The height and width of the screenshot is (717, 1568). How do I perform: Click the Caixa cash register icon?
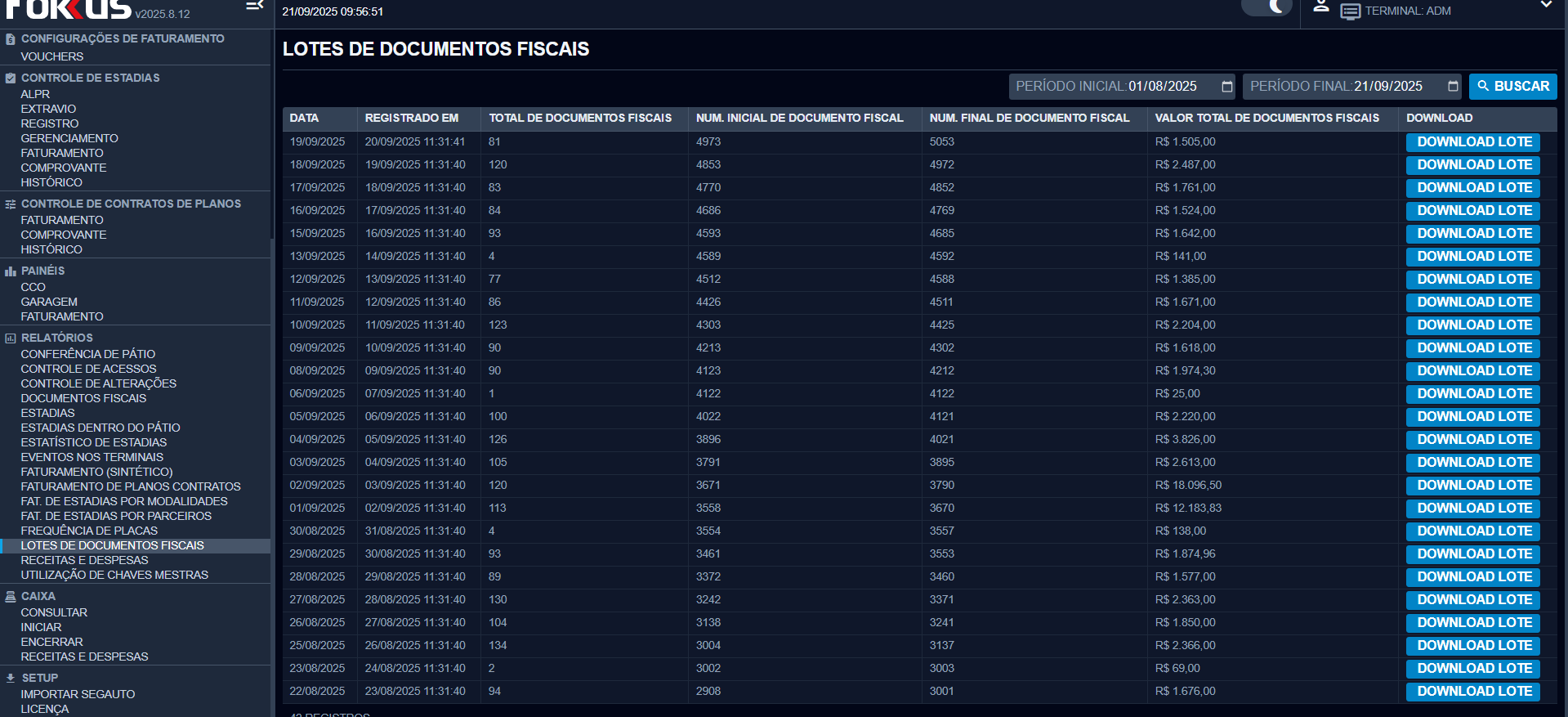click(x=11, y=597)
